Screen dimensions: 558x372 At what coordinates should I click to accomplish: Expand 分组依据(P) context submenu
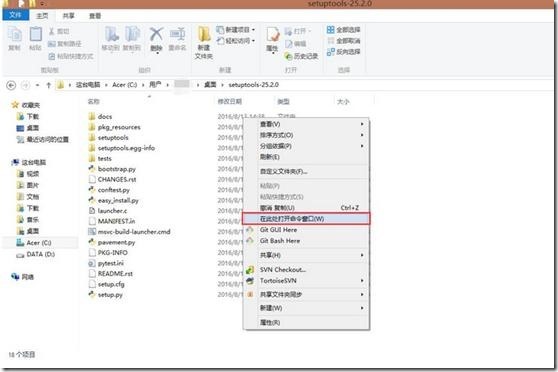pos(306,146)
